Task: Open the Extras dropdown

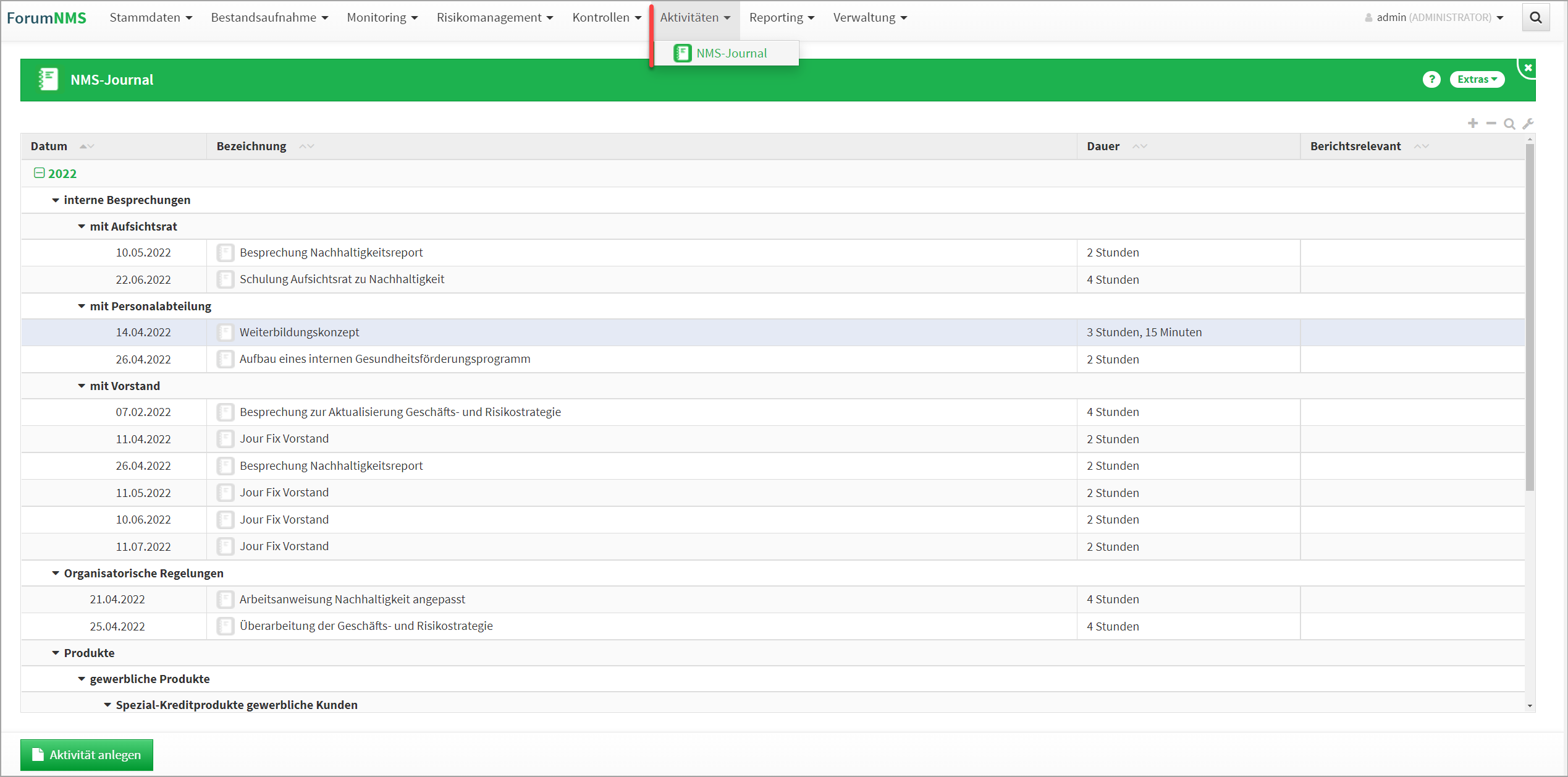Action: point(1477,79)
